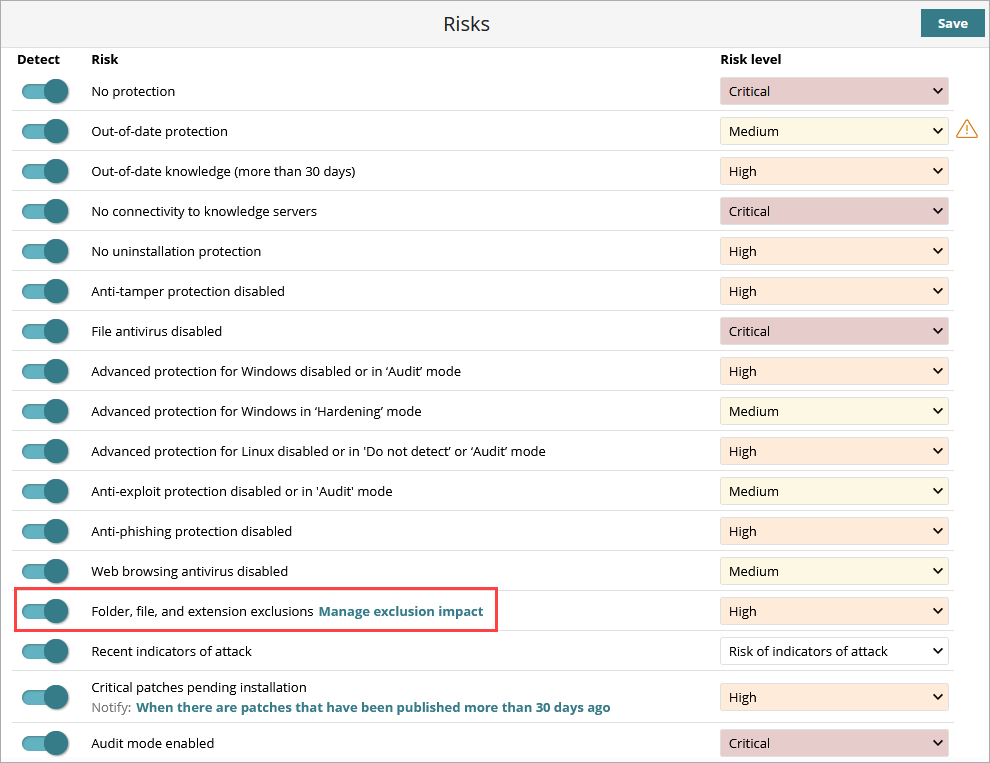Viewport: 990px width, 763px height.
Task: Change risk level for Anti-tamper protection disabled
Action: pyautogui.click(x=834, y=291)
